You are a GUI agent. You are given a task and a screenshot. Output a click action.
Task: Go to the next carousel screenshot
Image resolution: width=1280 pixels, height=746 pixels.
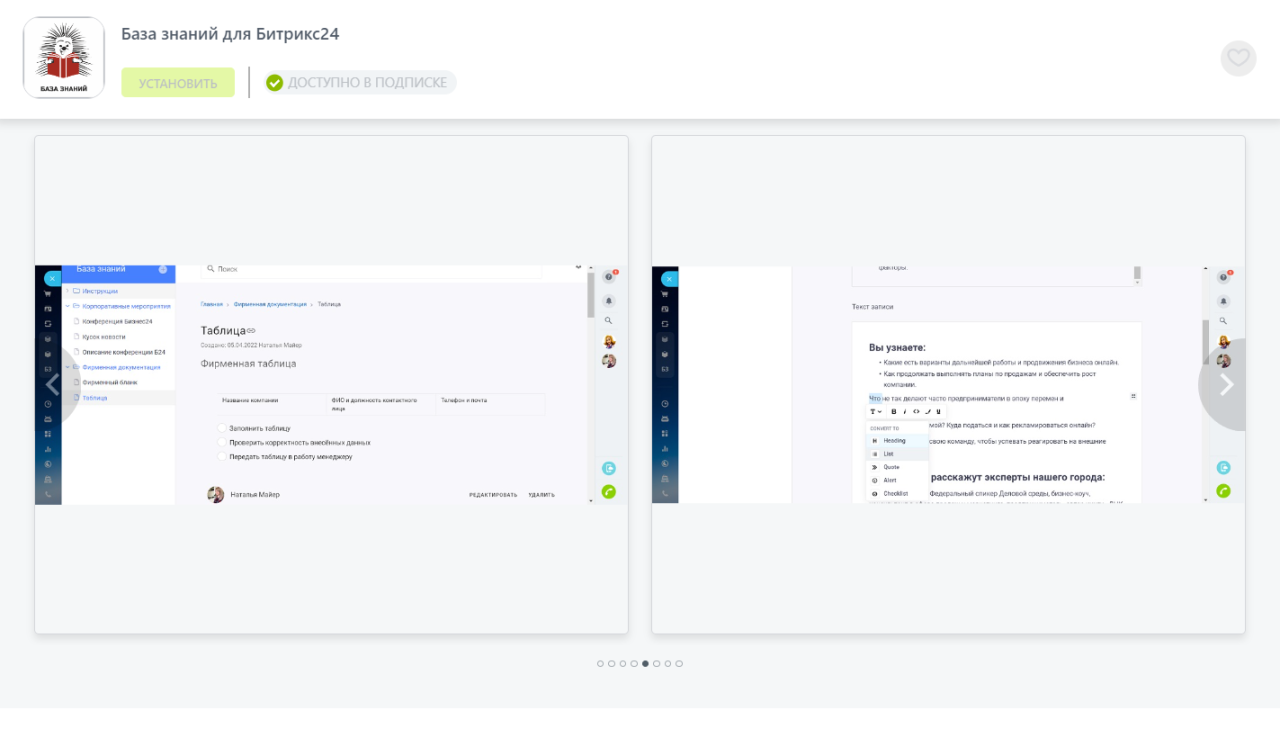[1227, 385]
